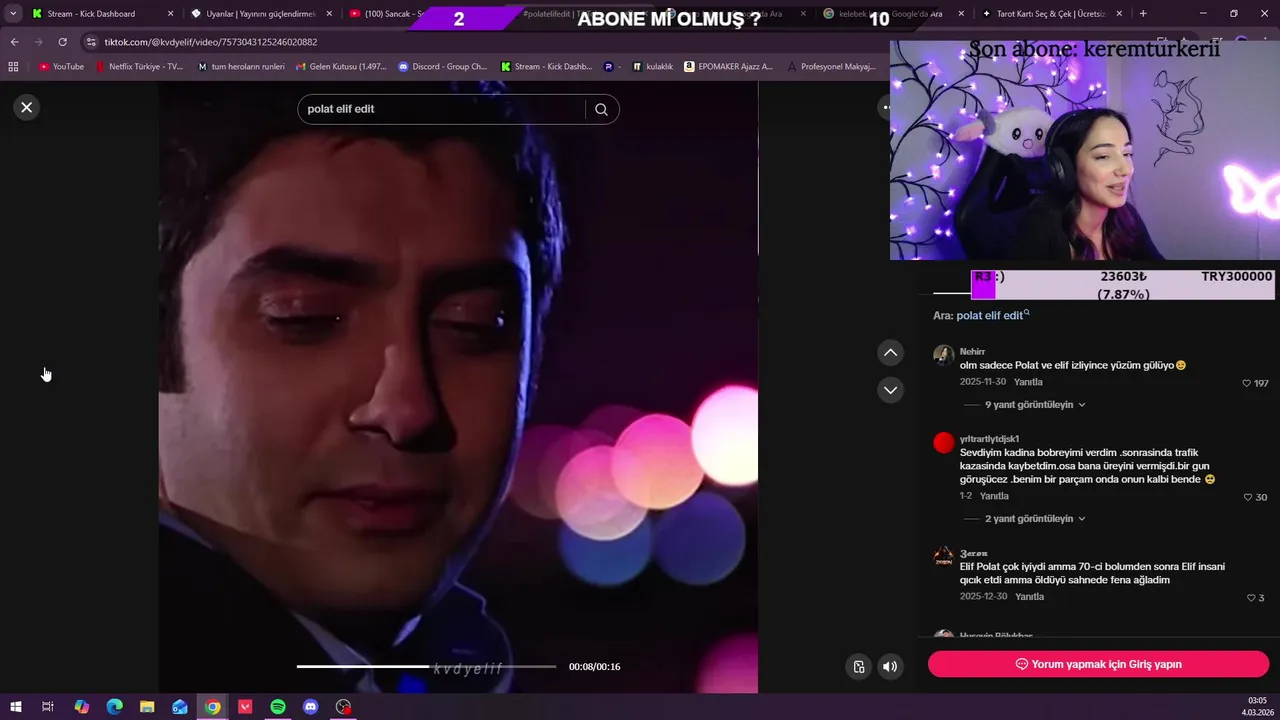The height and width of the screenshot is (720, 1280).
Task: Open the 'tum heroların runleri' bookmark
Action: point(241,67)
